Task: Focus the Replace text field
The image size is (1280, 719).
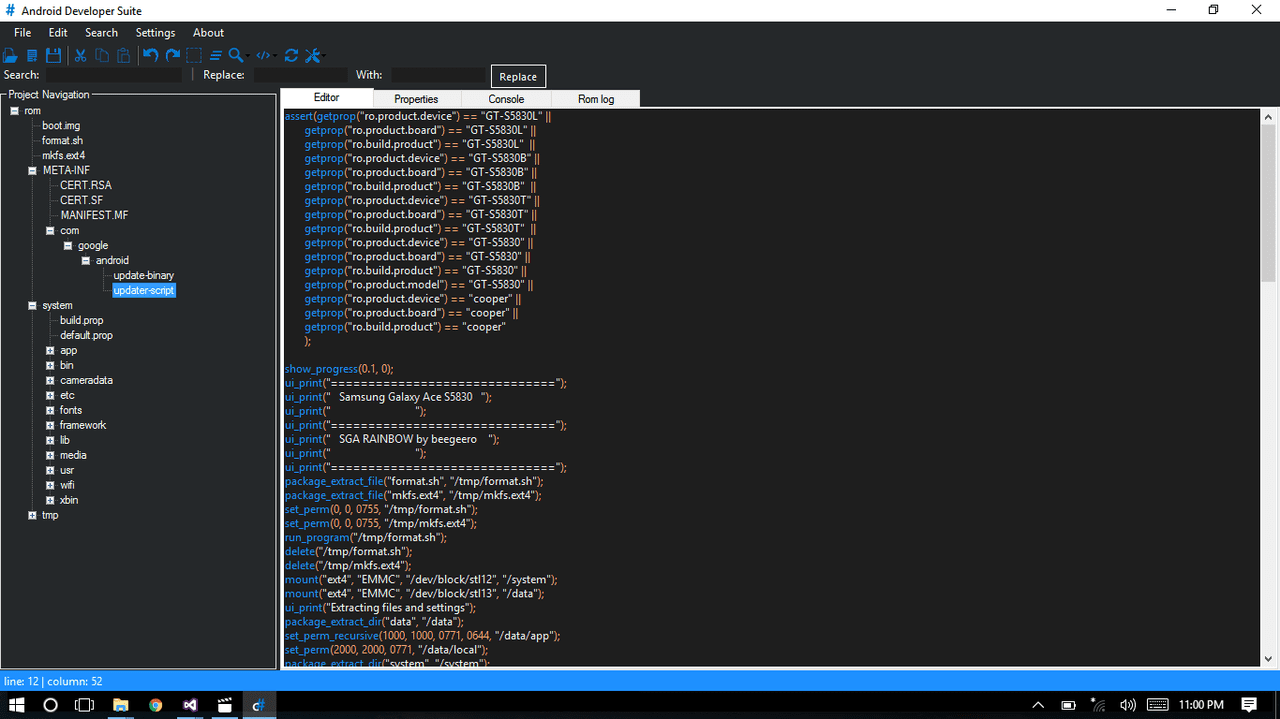Action: click(x=300, y=75)
